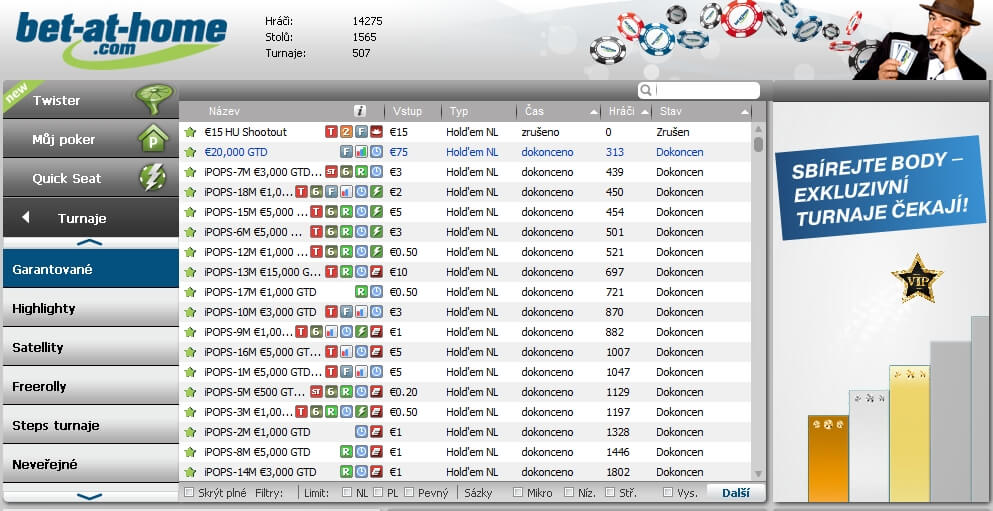The image size is (993, 511).
Task: Check the PL limit filter
Action: tap(378, 493)
